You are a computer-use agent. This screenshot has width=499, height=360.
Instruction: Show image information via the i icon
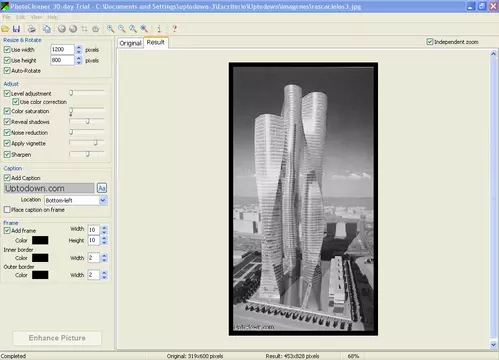[159, 29]
